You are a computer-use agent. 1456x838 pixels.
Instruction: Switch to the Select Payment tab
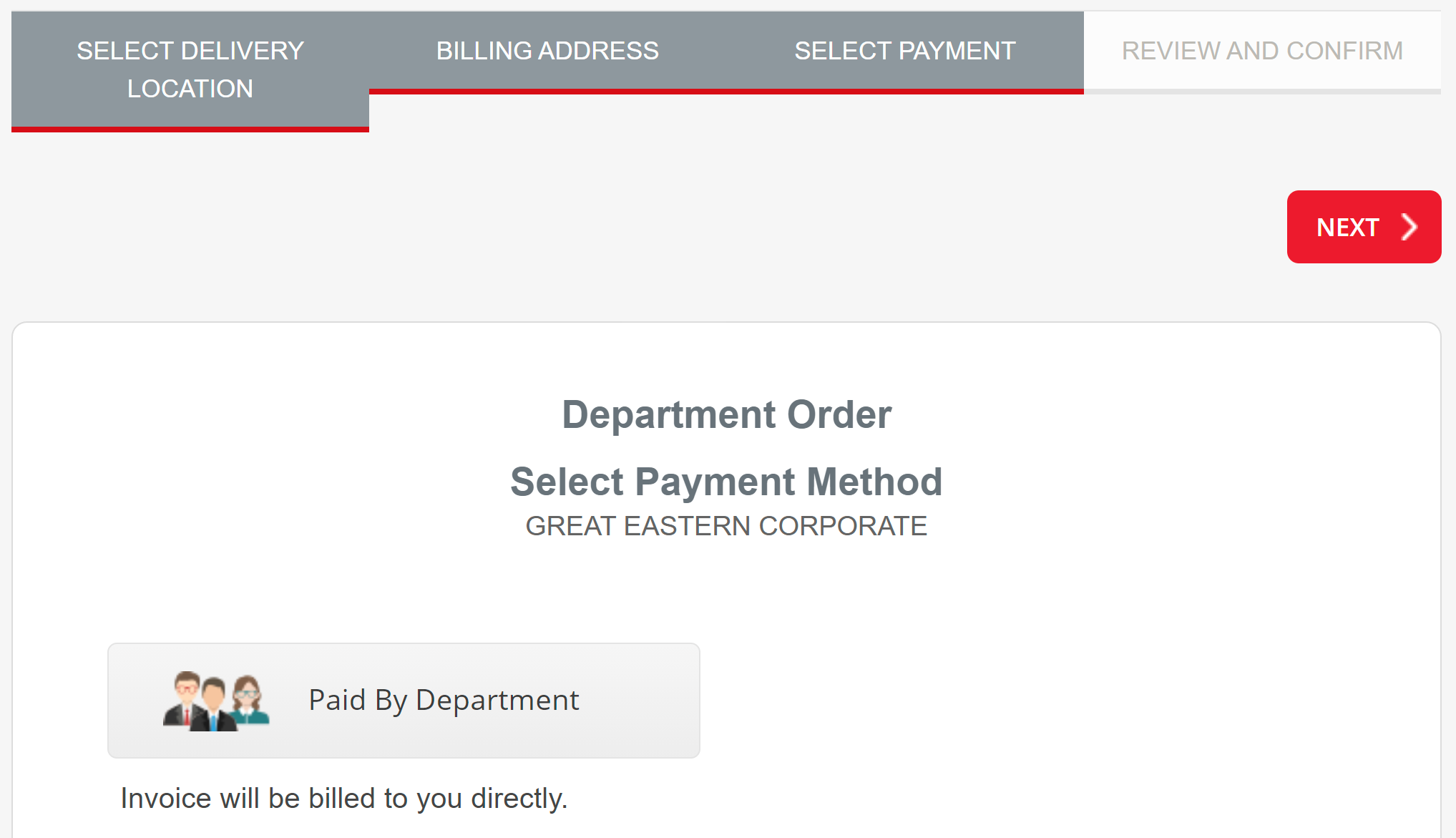(904, 51)
